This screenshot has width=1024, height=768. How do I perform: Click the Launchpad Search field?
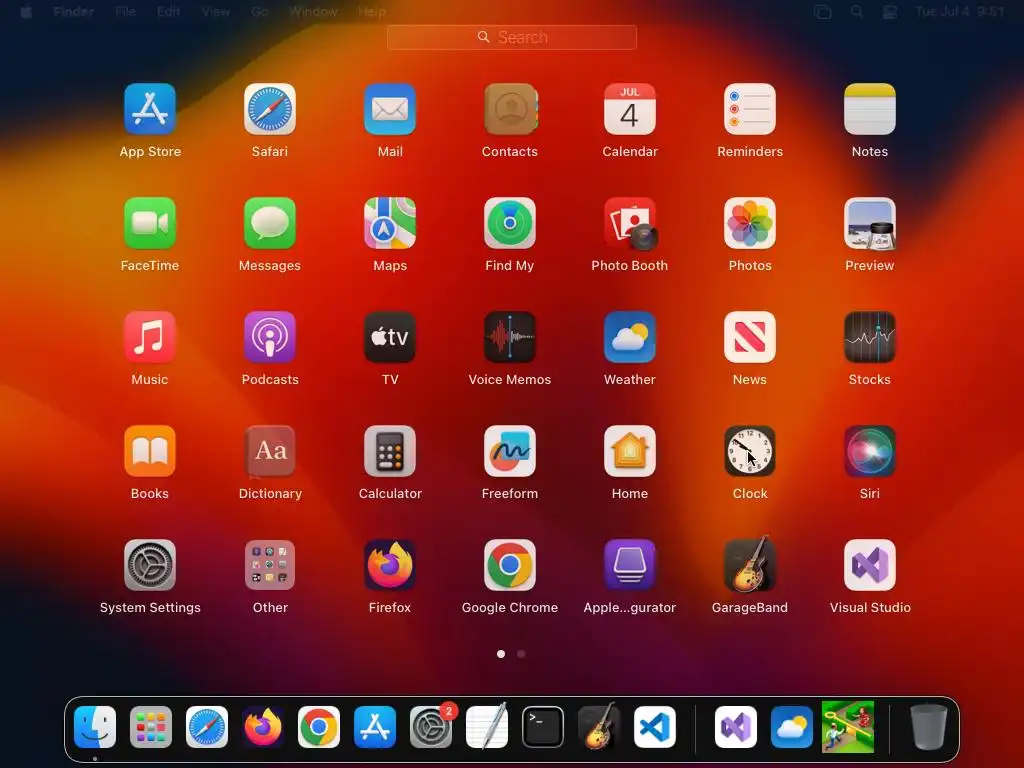tap(512, 37)
